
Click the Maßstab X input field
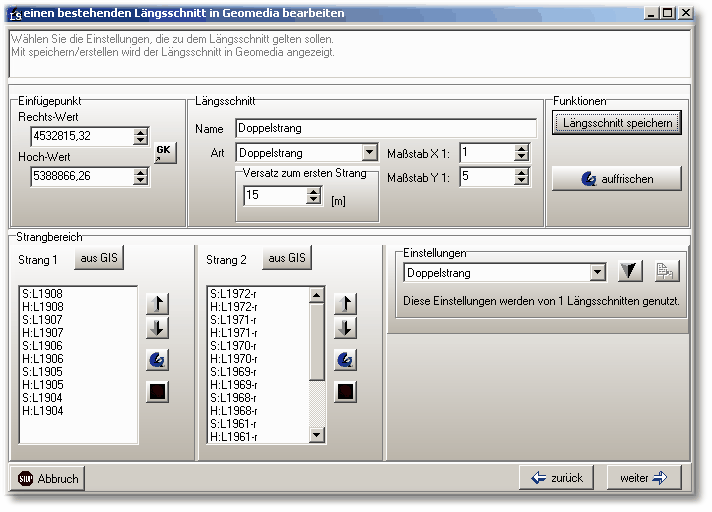pos(487,153)
